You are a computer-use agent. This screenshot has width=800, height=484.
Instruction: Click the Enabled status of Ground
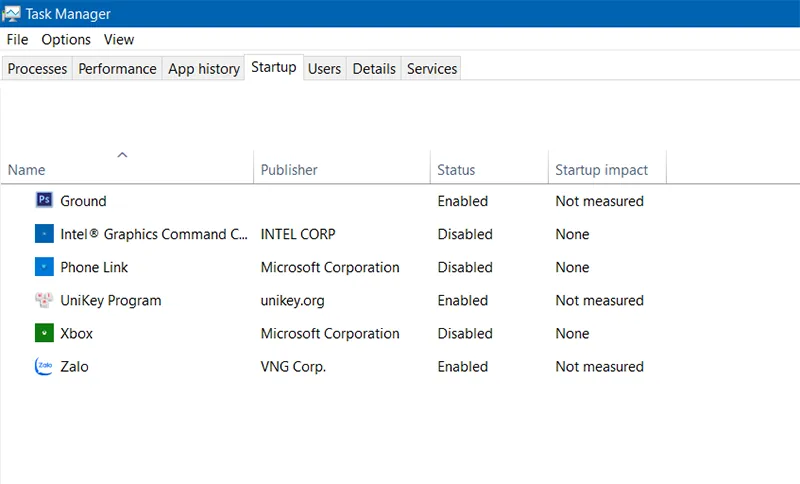(x=463, y=201)
